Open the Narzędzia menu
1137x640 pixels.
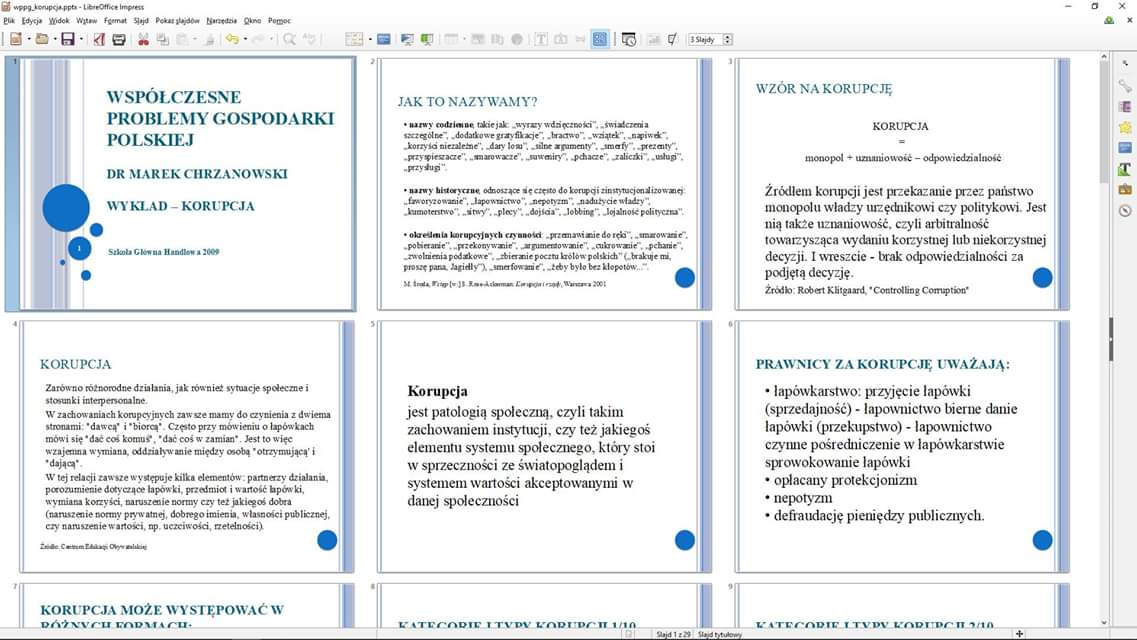pos(221,20)
